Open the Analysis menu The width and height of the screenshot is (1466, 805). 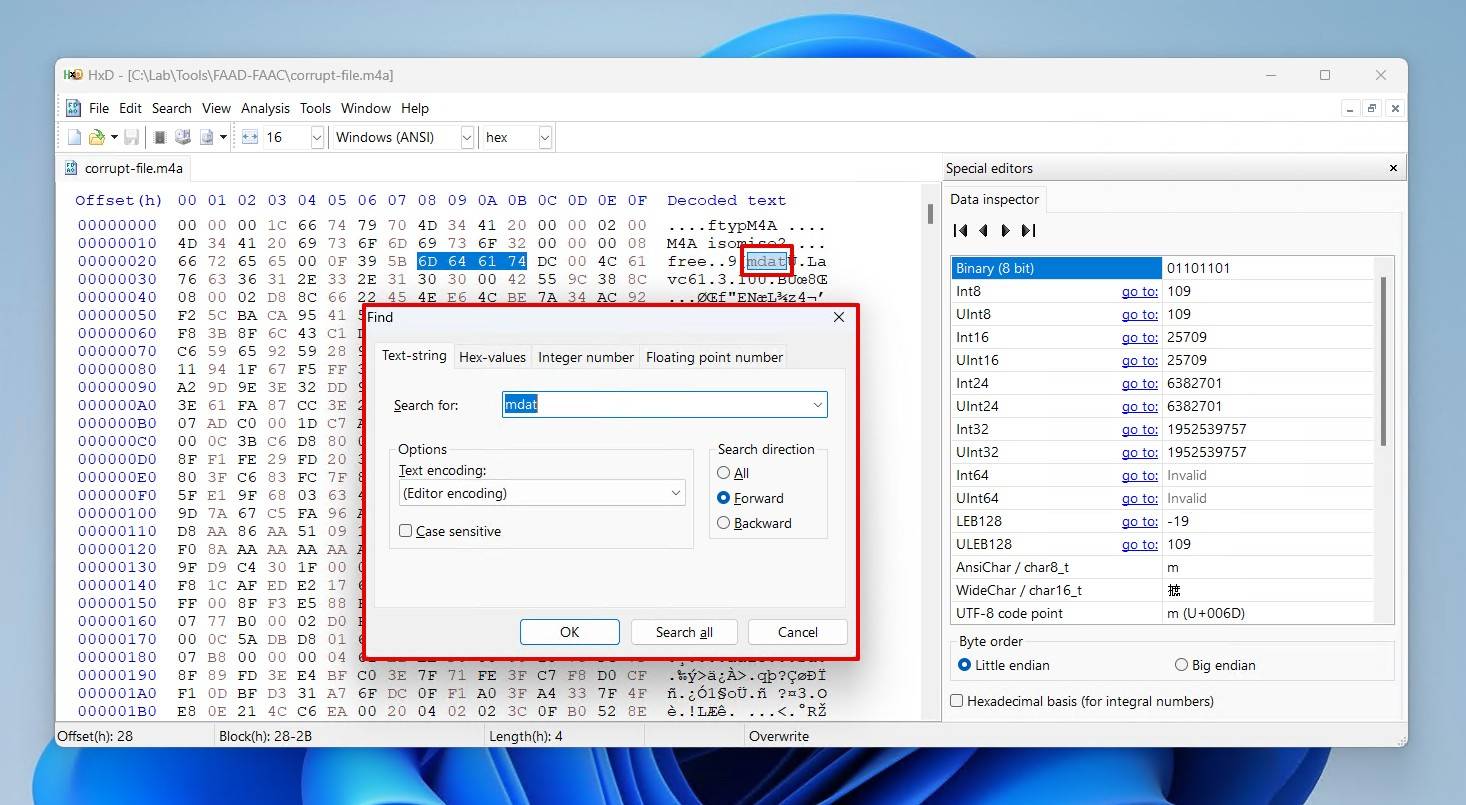265,108
